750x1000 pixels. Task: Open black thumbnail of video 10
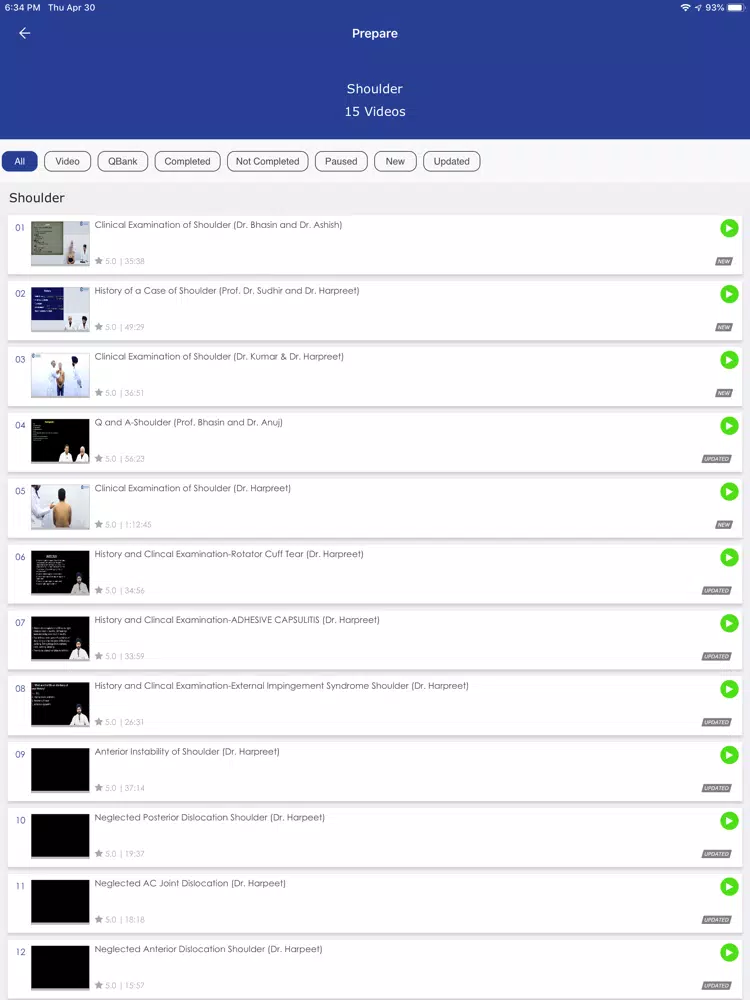[61, 835]
